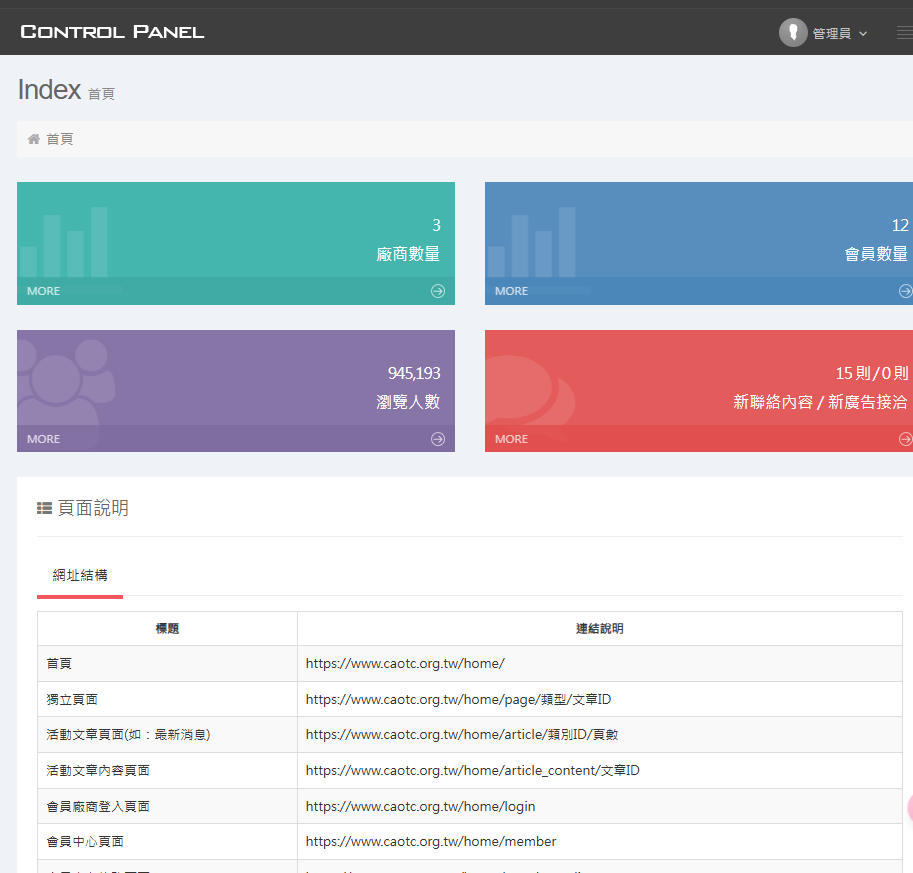Image resolution: width=913 pixels, height=873 pixels.
Task: Open MORE link on 會員數量 card
Action: (511, 291)
